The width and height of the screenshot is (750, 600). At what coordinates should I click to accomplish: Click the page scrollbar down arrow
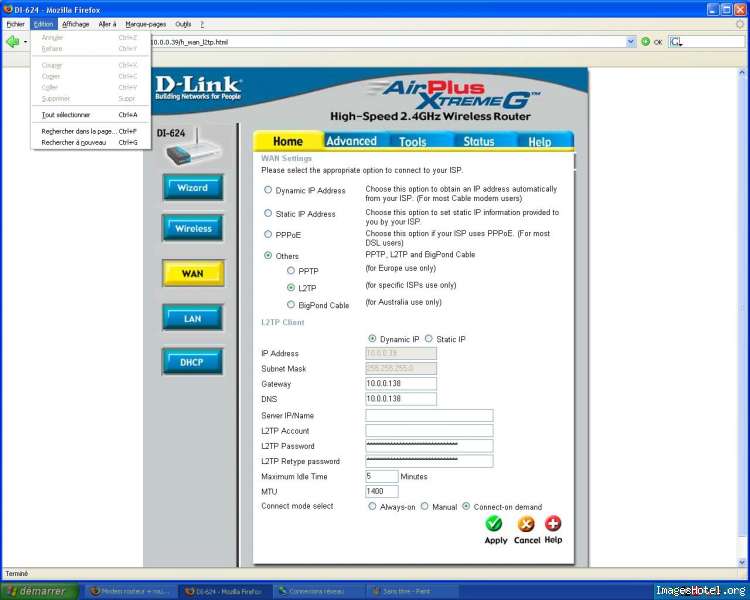pyautogui.click(x=742, y=562)
